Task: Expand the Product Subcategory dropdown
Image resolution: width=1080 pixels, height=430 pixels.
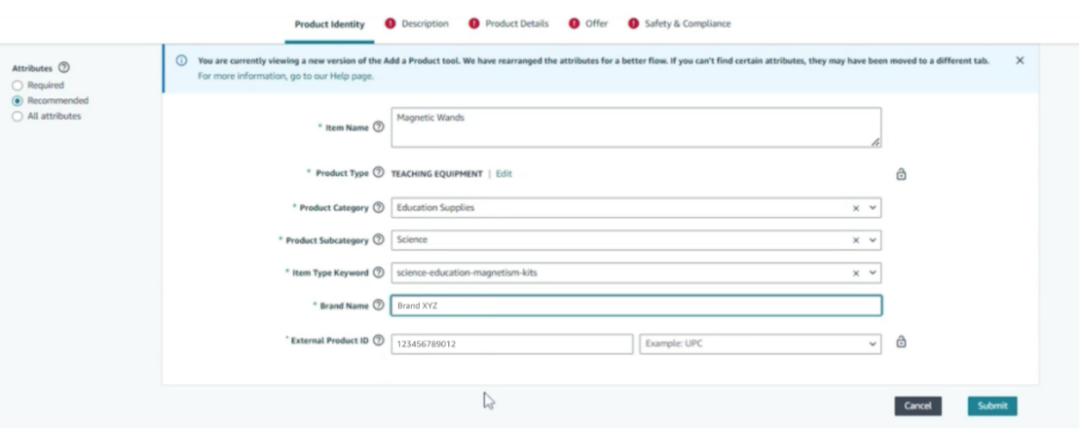Action: pos(873,241)
